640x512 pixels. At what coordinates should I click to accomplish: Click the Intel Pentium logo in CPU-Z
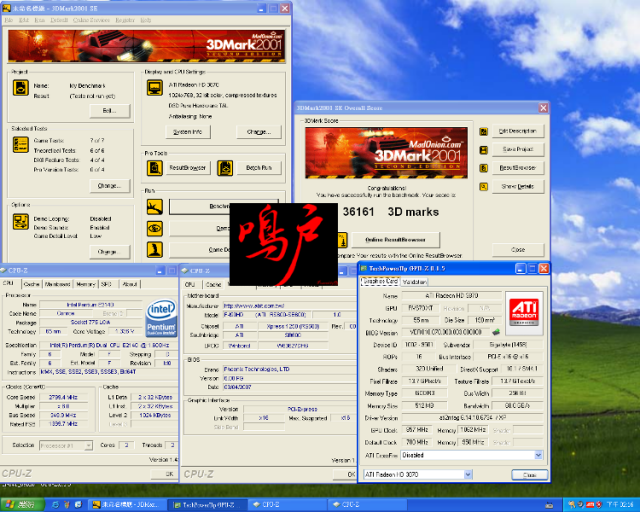(161, 318)
